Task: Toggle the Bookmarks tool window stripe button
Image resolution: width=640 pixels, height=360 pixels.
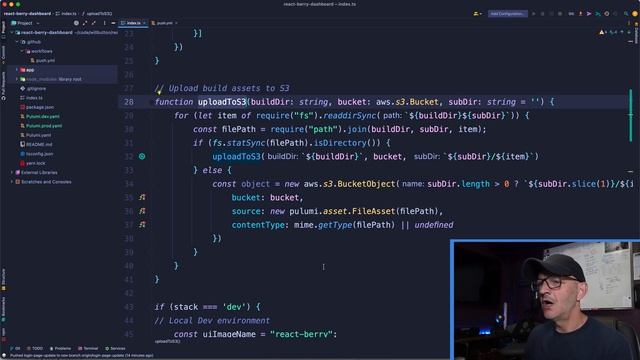Action: [3, 309]
